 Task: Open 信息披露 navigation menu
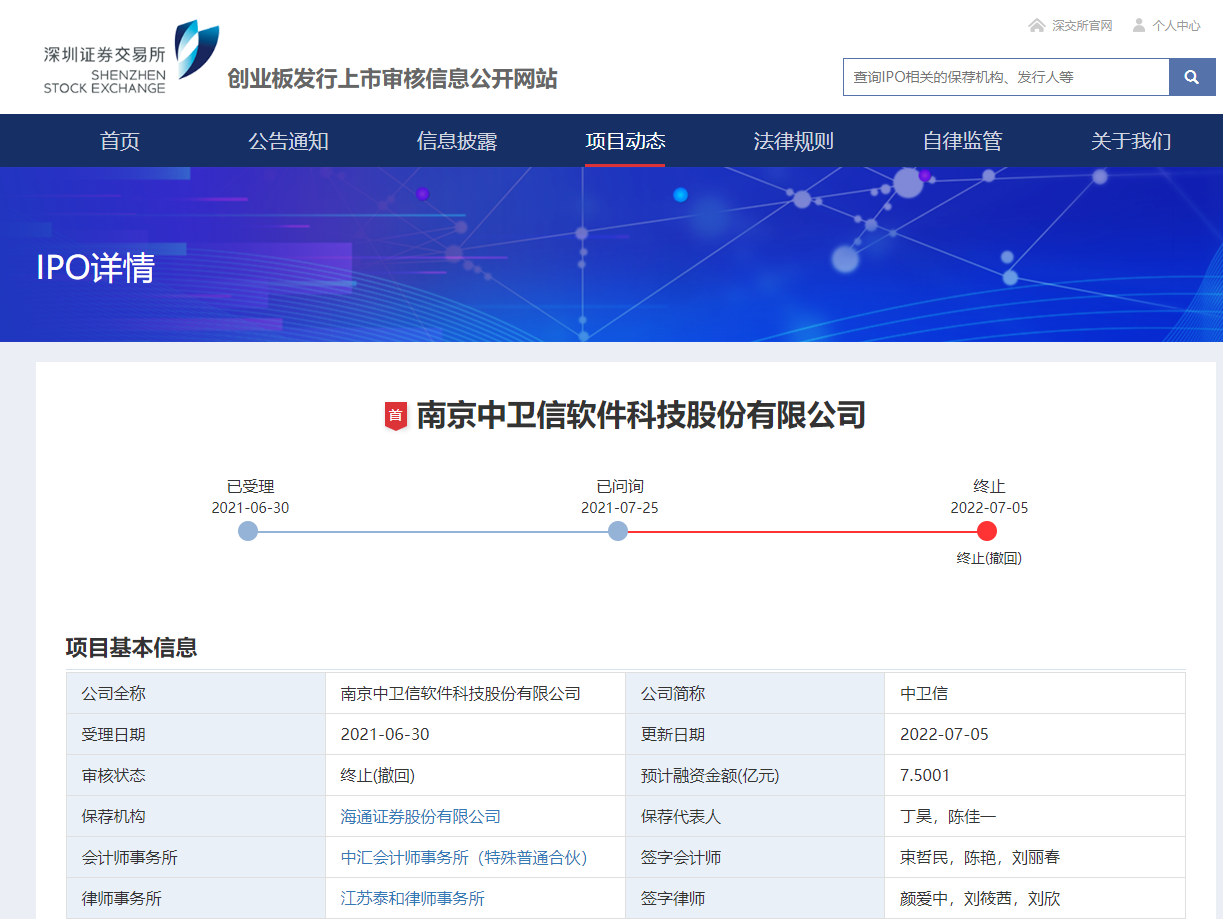457,141
